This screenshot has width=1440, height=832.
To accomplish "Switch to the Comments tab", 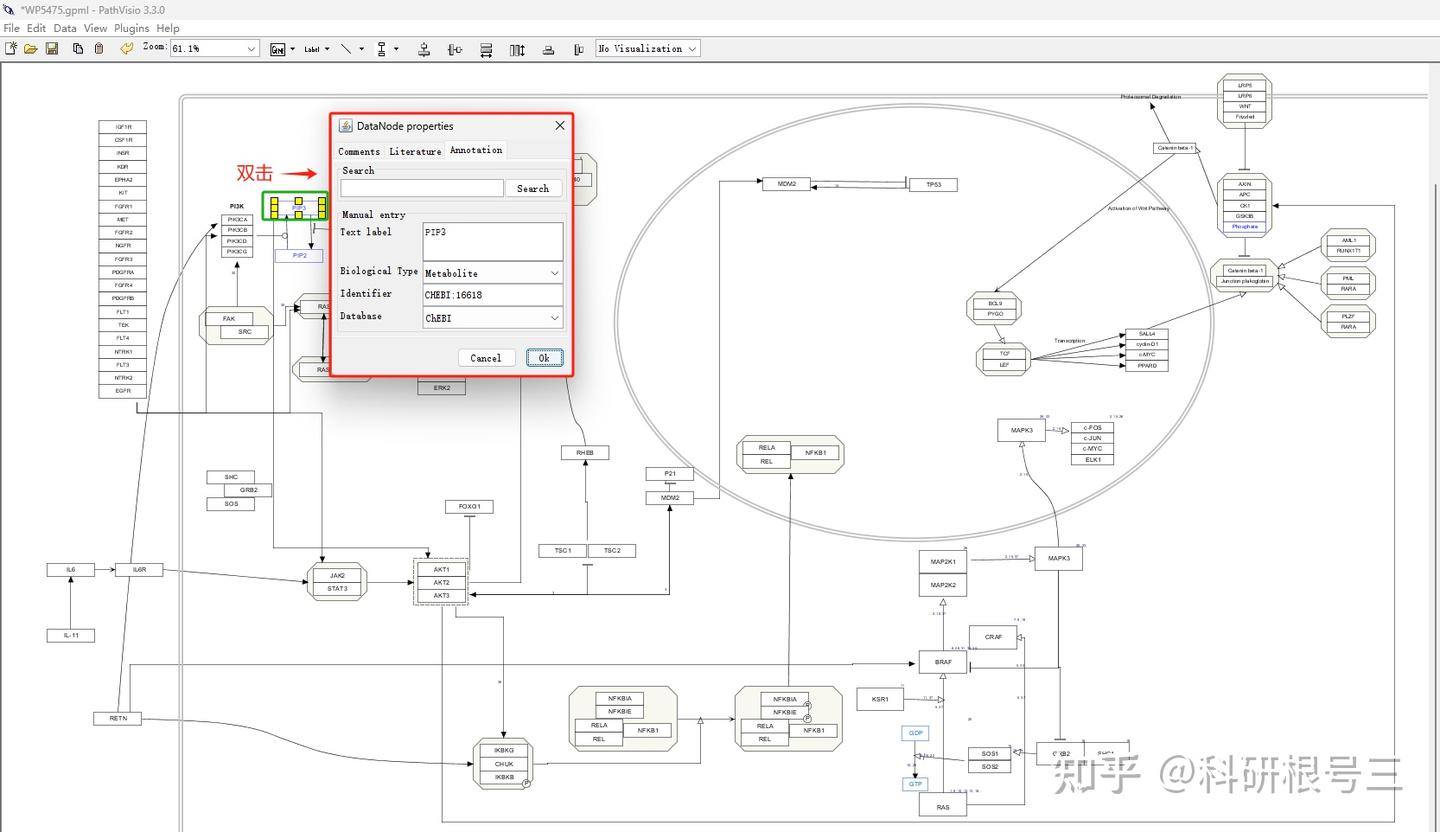I will coord(359,151).
